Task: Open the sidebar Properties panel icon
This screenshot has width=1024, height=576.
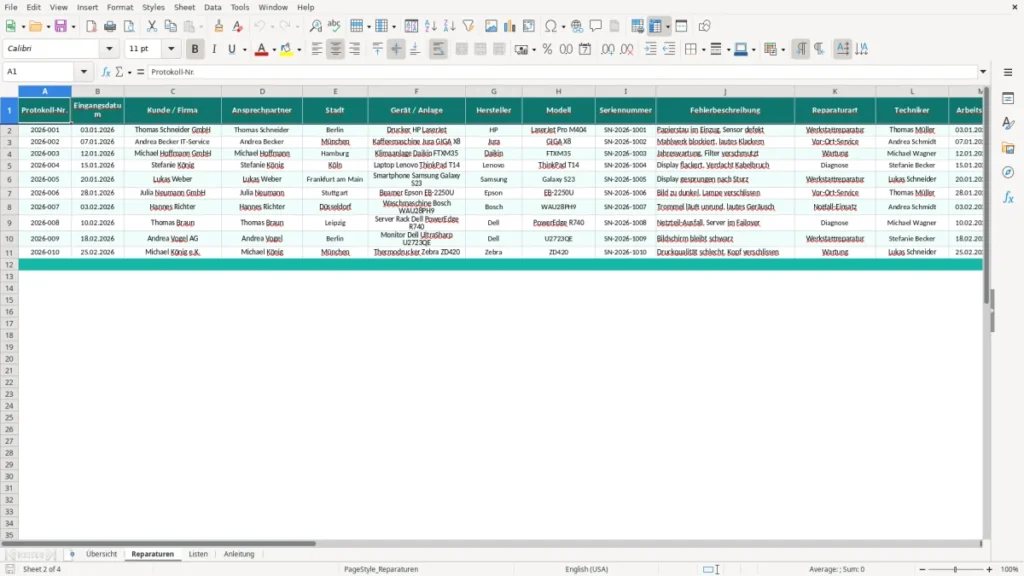Action: (x=1008, y=98)
